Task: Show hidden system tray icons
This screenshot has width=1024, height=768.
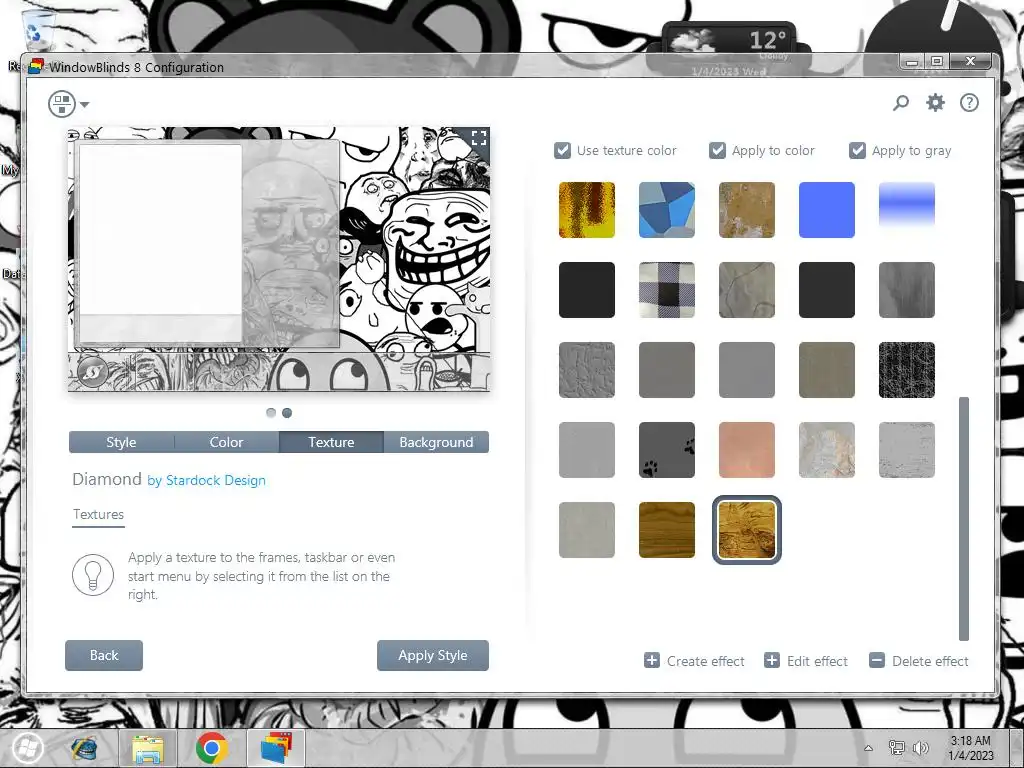Action: point(868,748)
